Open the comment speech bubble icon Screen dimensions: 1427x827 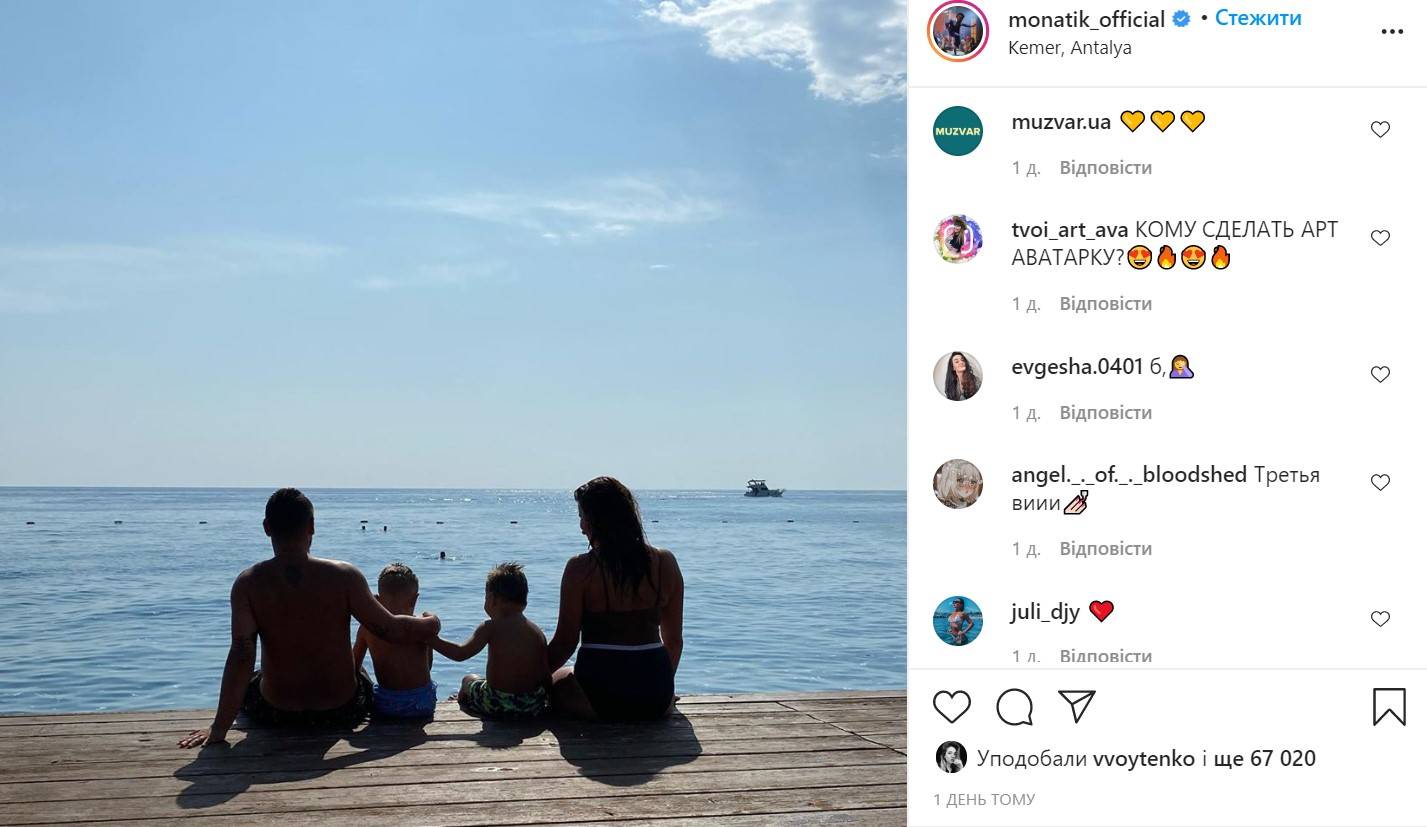click(1015, 707)
